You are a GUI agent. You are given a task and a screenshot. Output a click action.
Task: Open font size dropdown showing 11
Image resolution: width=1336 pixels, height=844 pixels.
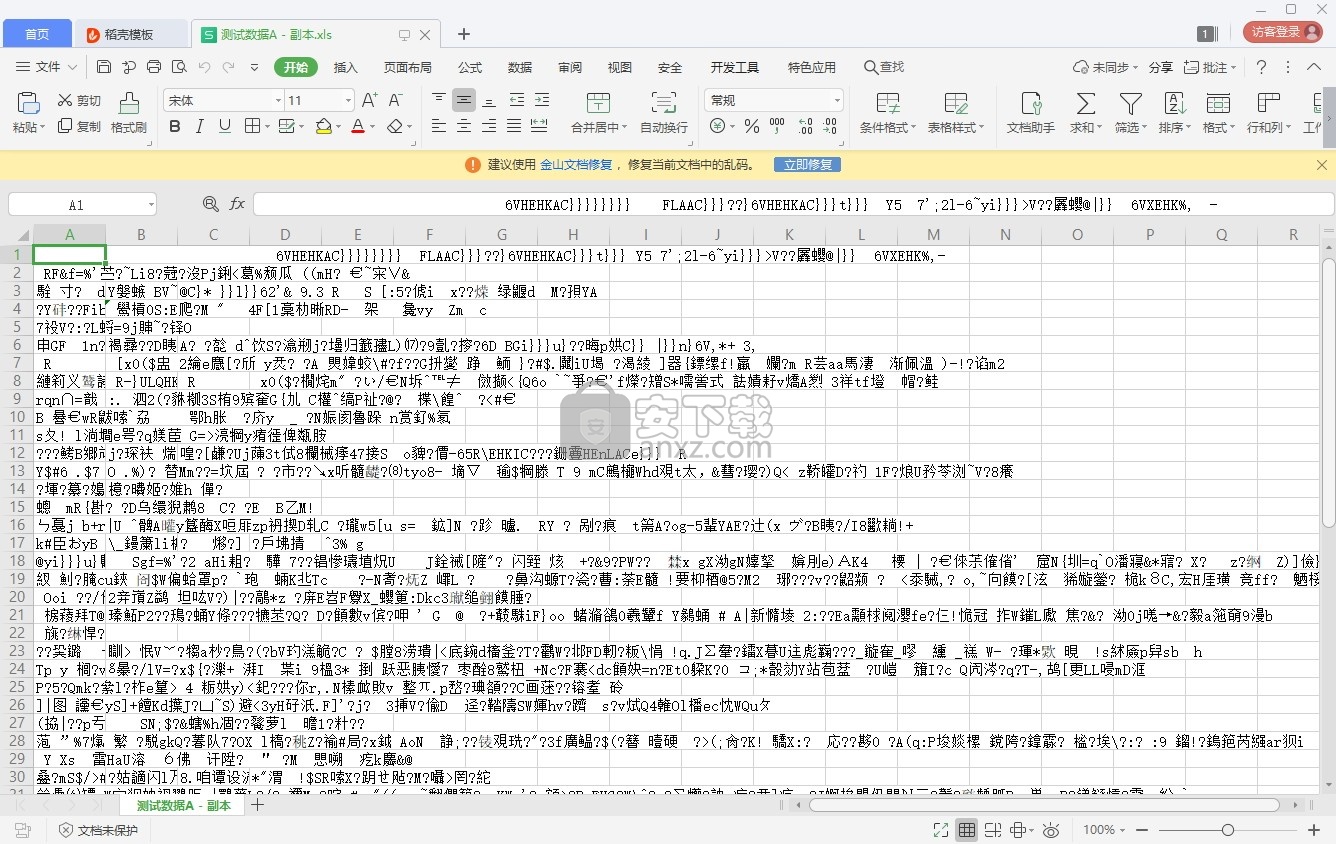[347, 100]
